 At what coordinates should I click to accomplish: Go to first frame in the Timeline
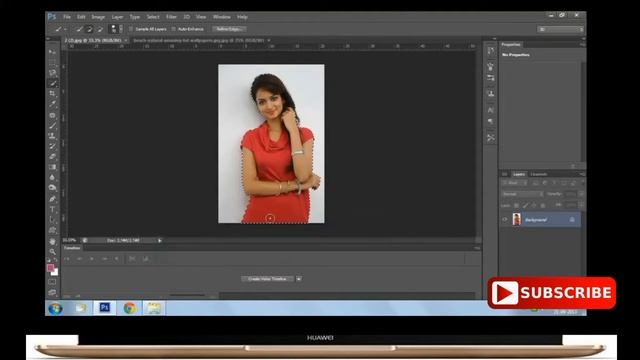(67, 259)
